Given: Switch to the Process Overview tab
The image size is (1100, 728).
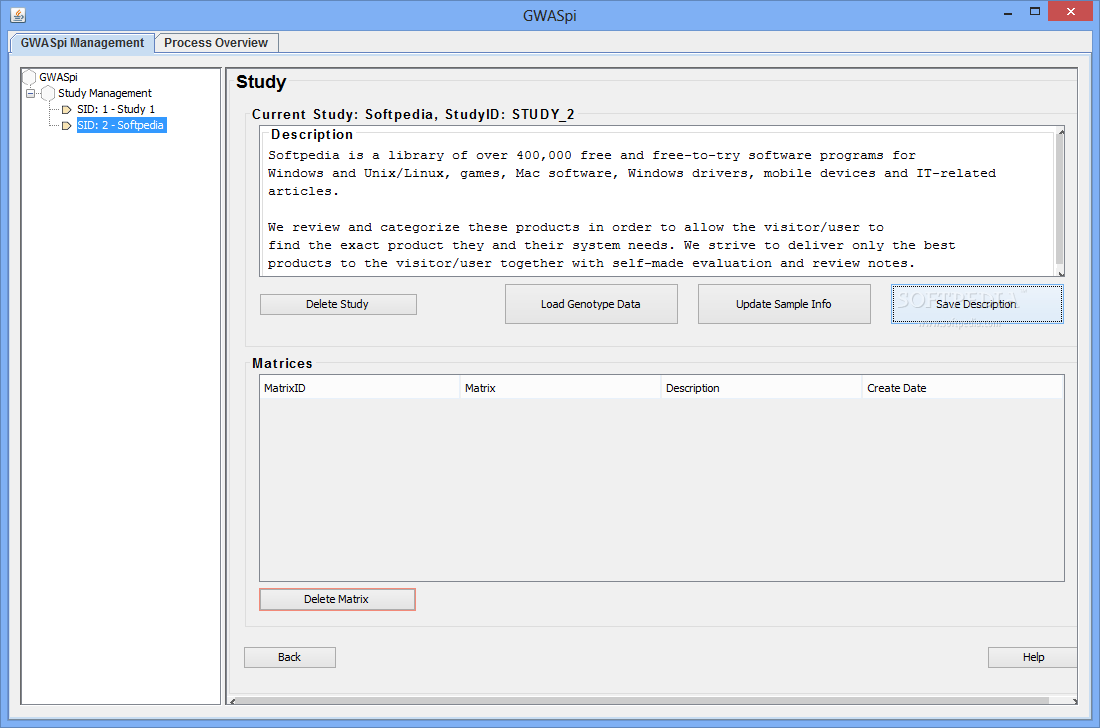Looking at the screenshot, I should (x=216, y=43).
